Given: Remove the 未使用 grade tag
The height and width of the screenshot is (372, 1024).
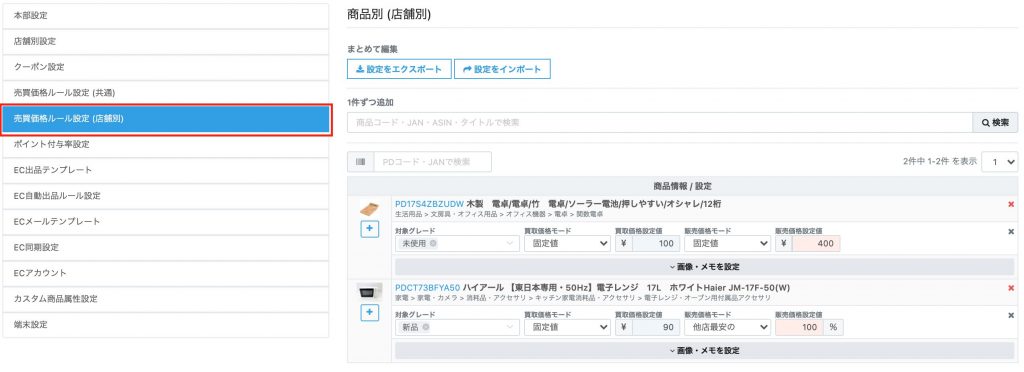Looking at the screenshot, I should 432,243.
